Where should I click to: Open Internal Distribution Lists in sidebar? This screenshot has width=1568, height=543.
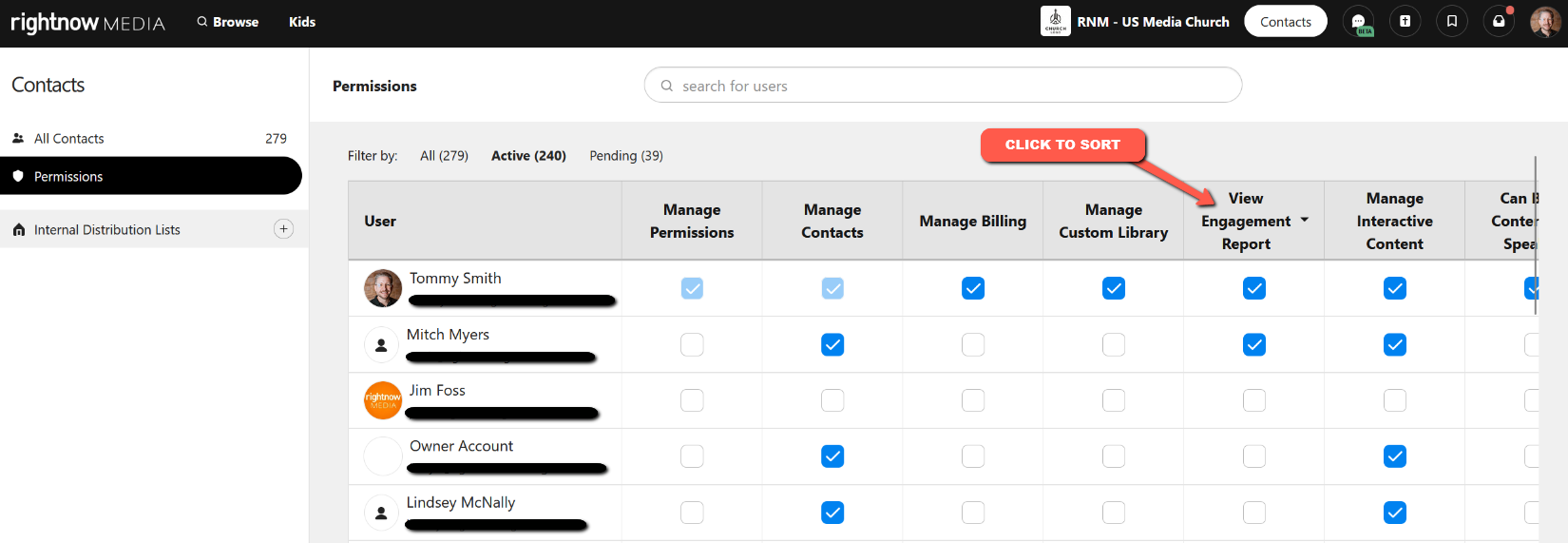(106, 229)
